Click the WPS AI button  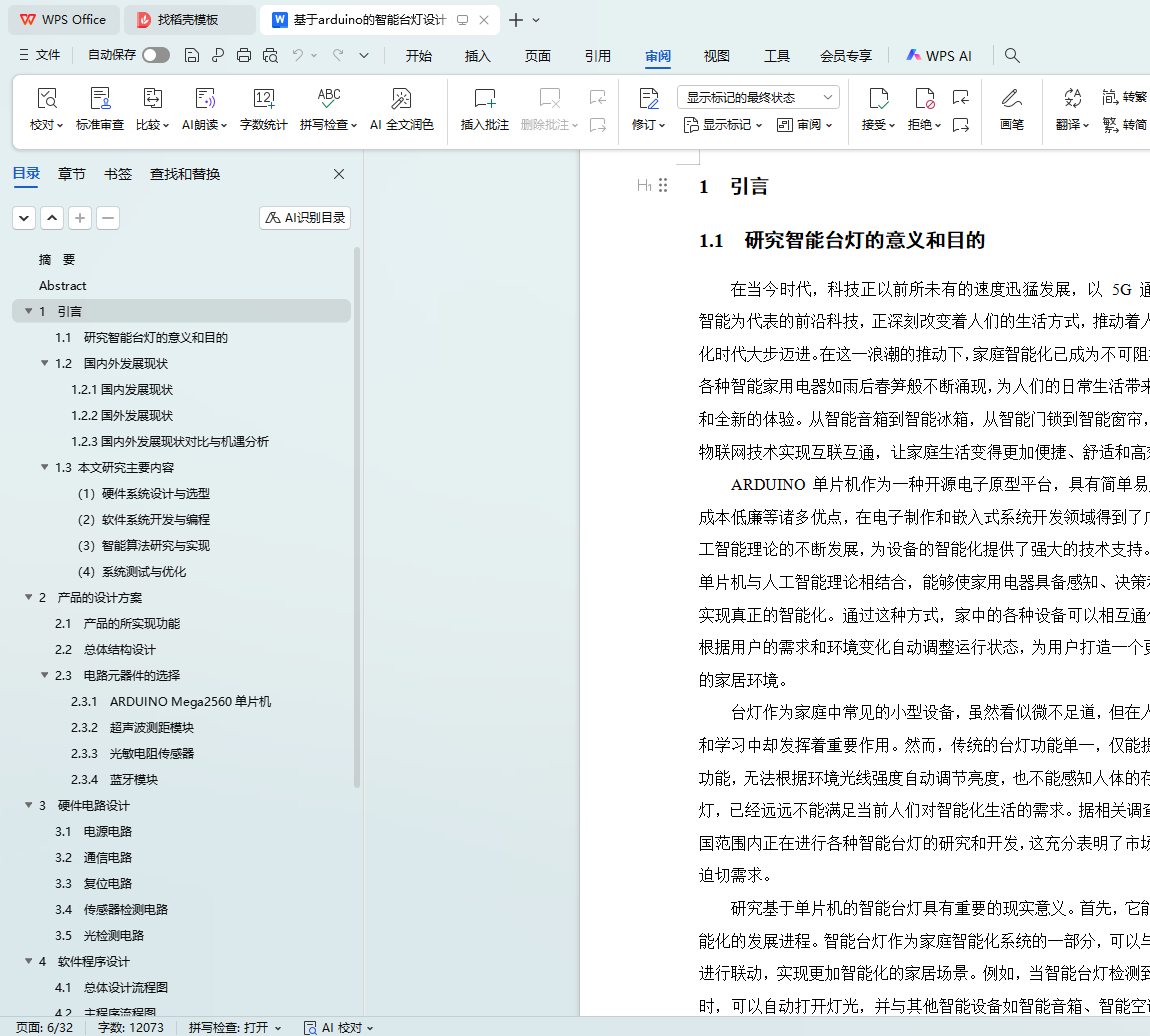(939, 56)
